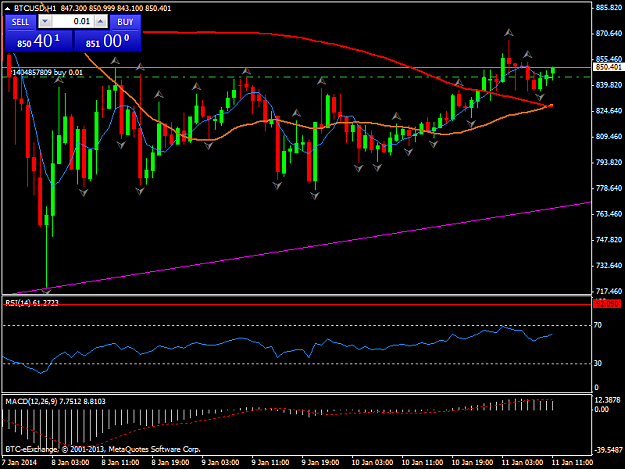This screenshot has height=469, width=625.
Task: Increase trade volume with up arrow
Action: click(x=101, y=22)
